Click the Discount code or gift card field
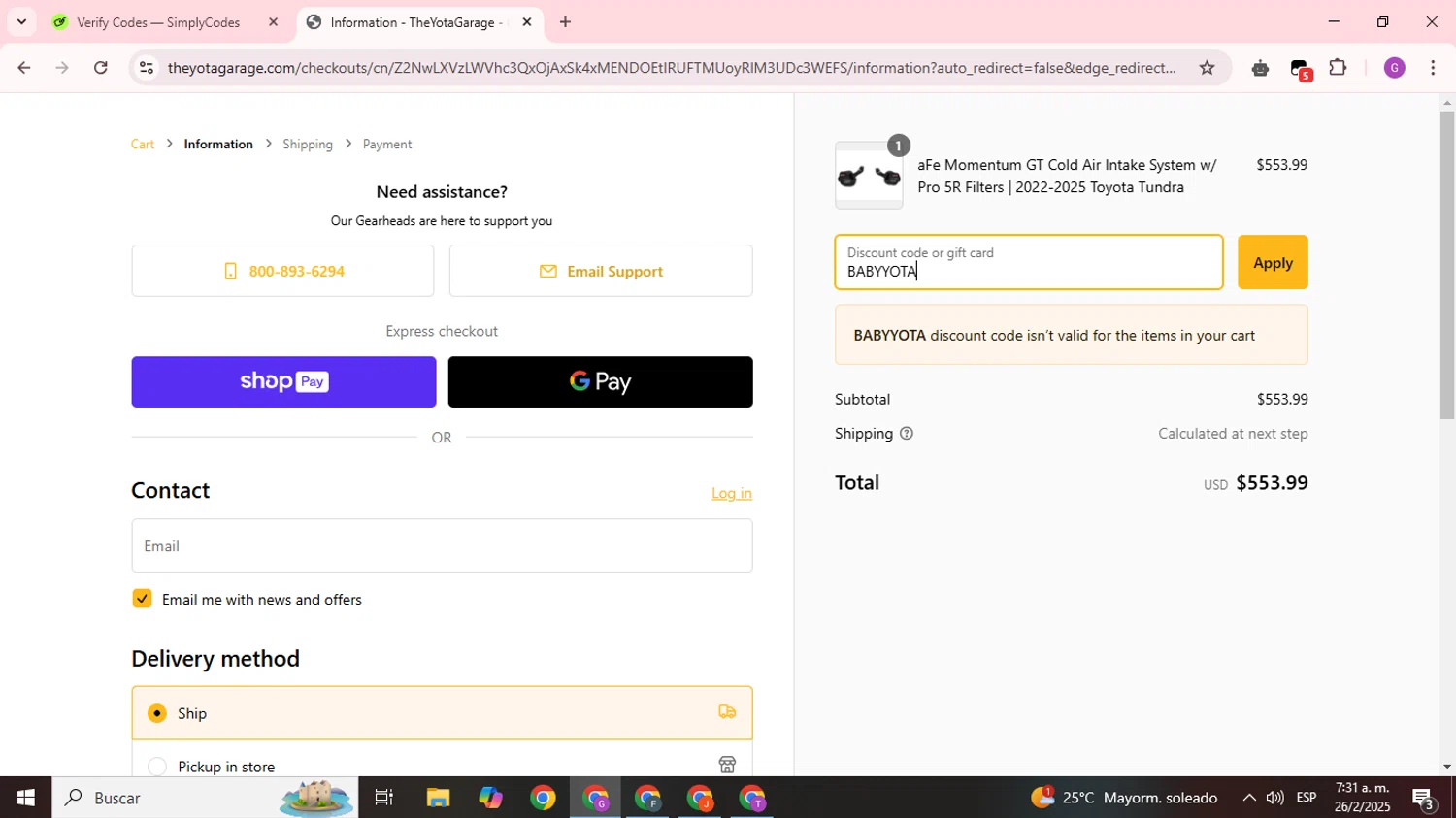Image resolution: width=1456 pixels, height=818 pixels. point(1029,262)
